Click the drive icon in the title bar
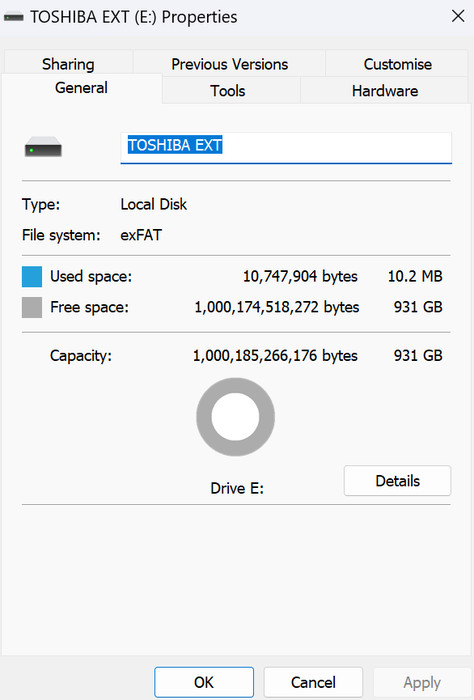Viewport: 474px width, 700px height. (x=13, y=17)
